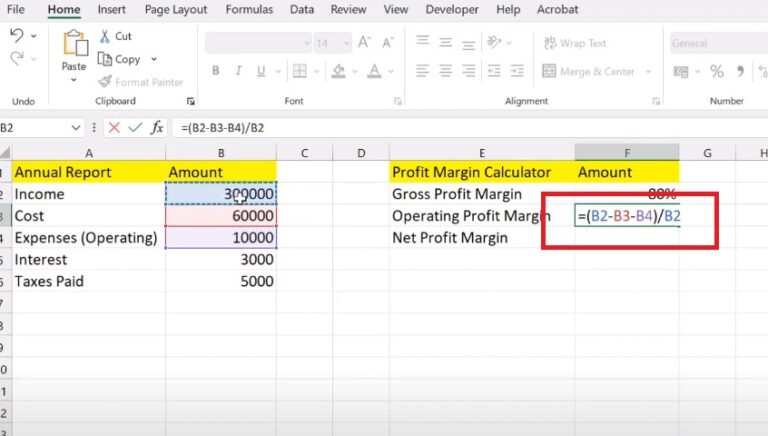Click the Fill Color paint bucket swatch
The width and height of the screenshot is (768, 436).
[x=339, y=71]
